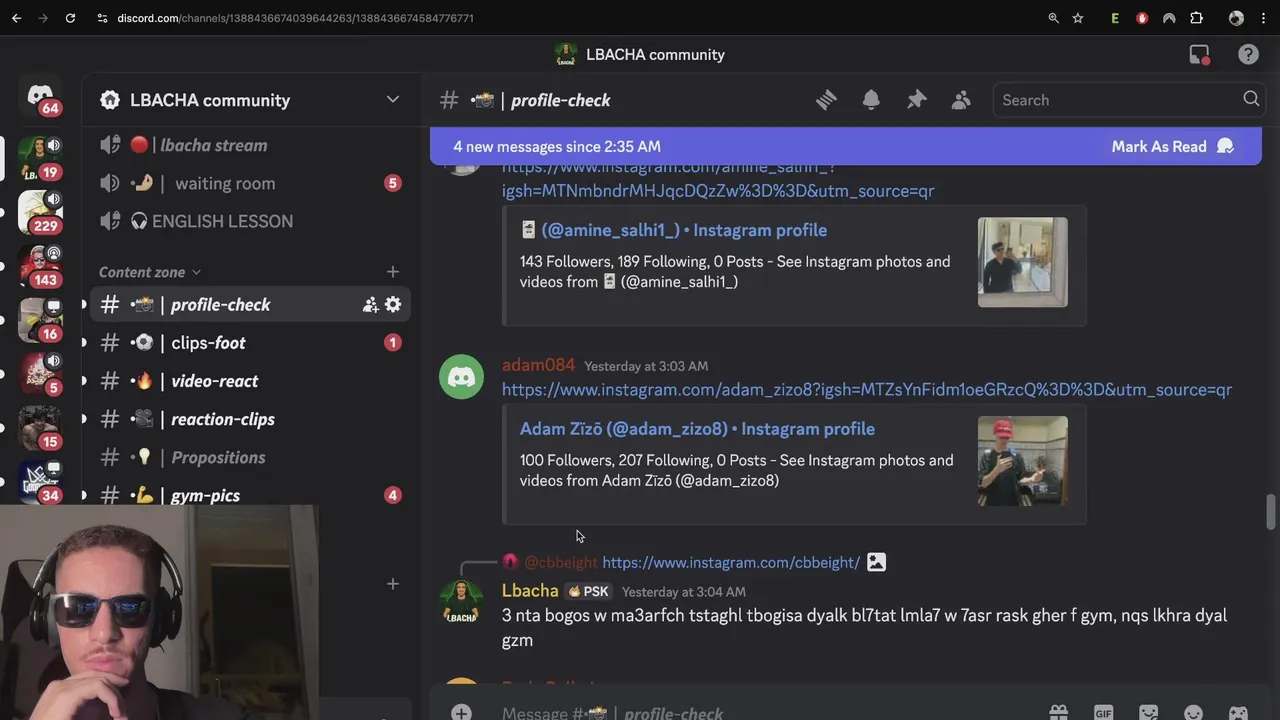Image resolution: width=1280 pixels, height=720 pixels.
Task: Join ENGLISH LESSON voice channel
Action: [250, 221]
